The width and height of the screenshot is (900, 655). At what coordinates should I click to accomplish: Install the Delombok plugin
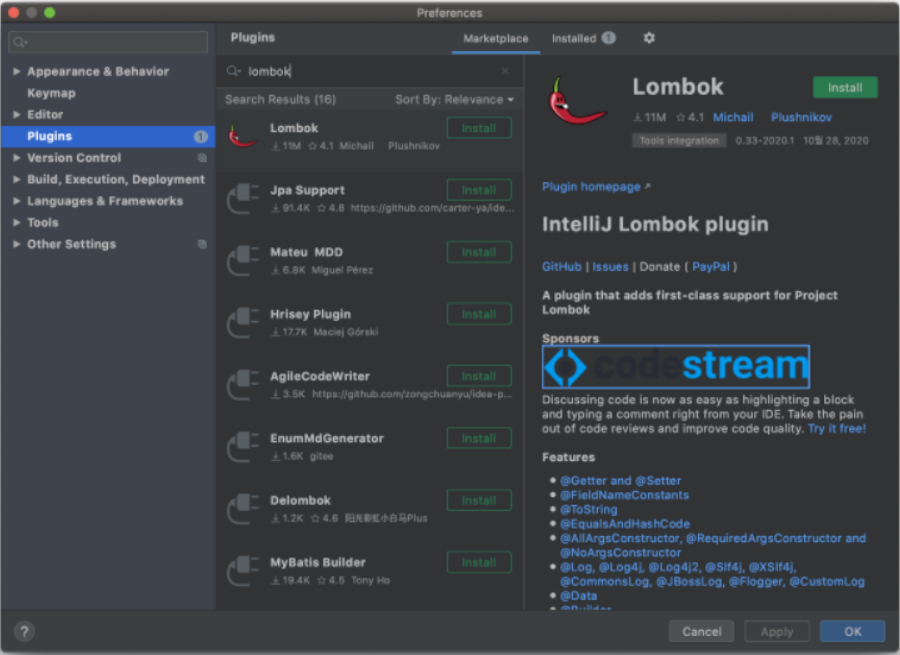479,500
